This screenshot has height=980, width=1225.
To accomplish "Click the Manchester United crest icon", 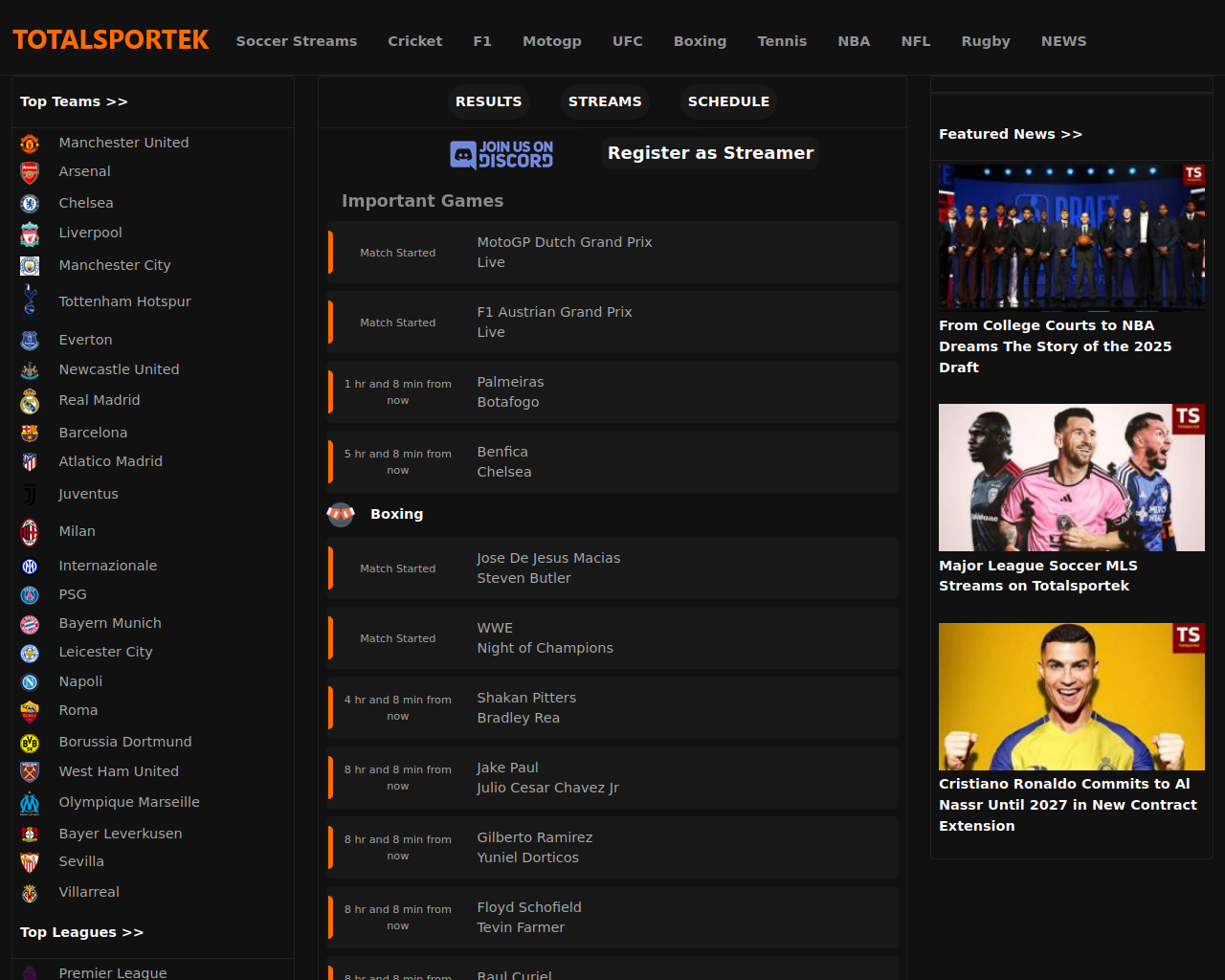I will 30,144.
